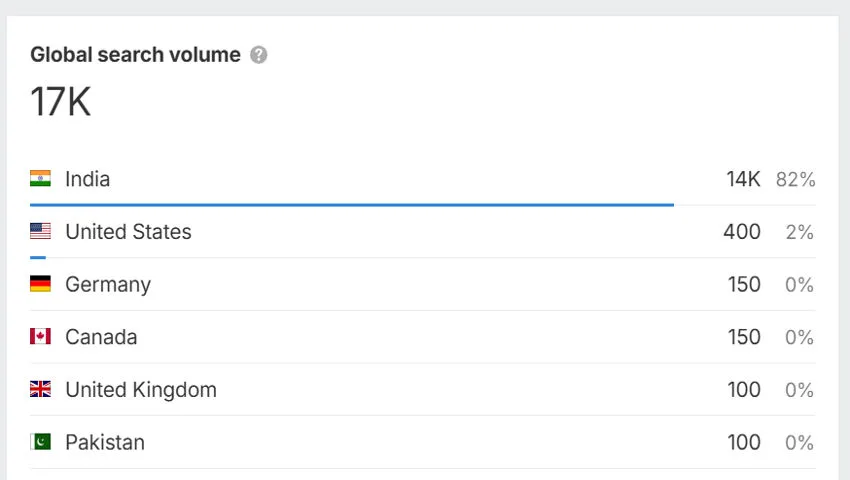The image size is (850, 480).
Task: Click the United States flag icon
Action: coord(40,232)
